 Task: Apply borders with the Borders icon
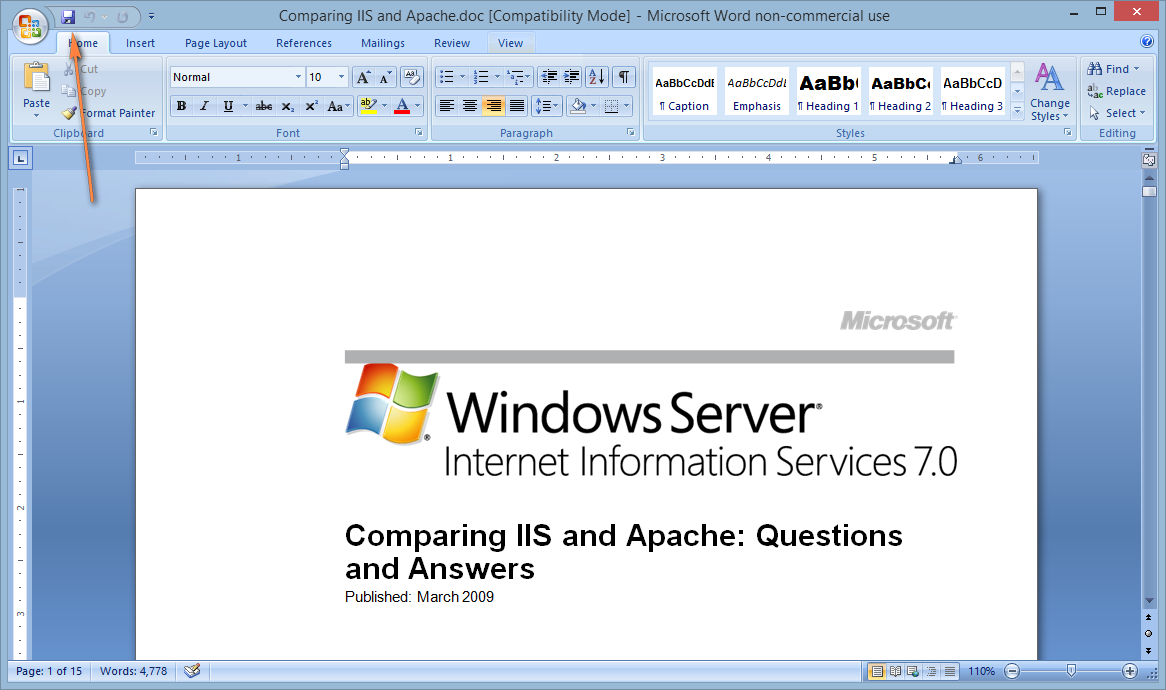(x=611, y=106)
